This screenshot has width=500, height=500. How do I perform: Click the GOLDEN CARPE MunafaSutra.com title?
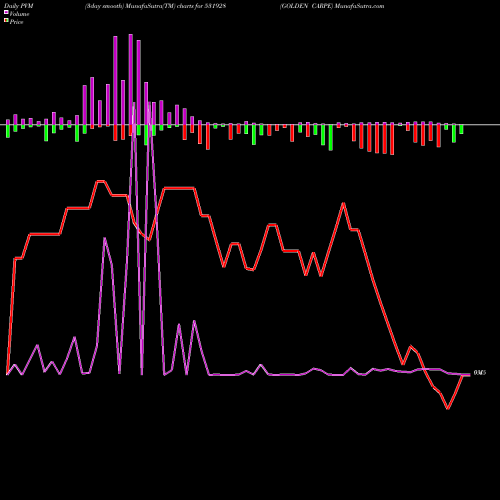pos(332,6)
